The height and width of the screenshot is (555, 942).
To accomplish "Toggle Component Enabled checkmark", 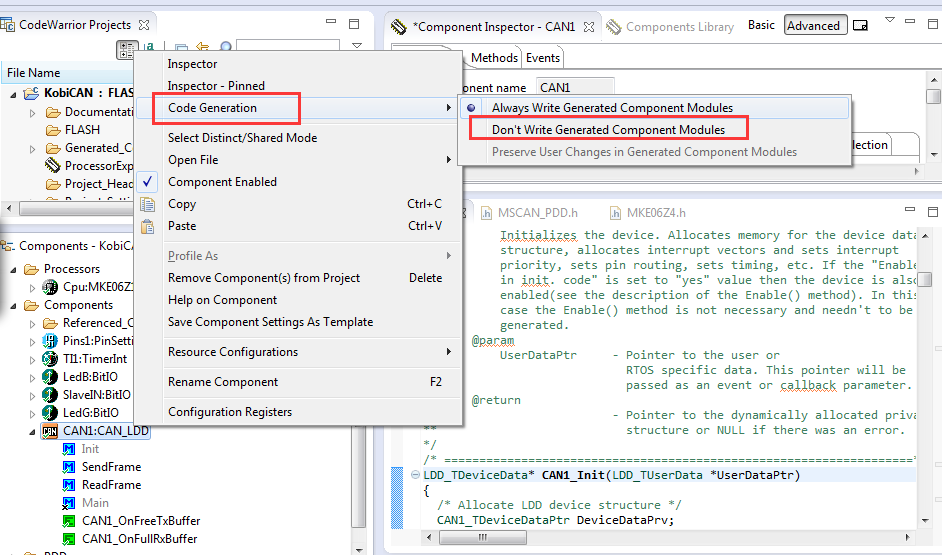I will coord(147,181).
